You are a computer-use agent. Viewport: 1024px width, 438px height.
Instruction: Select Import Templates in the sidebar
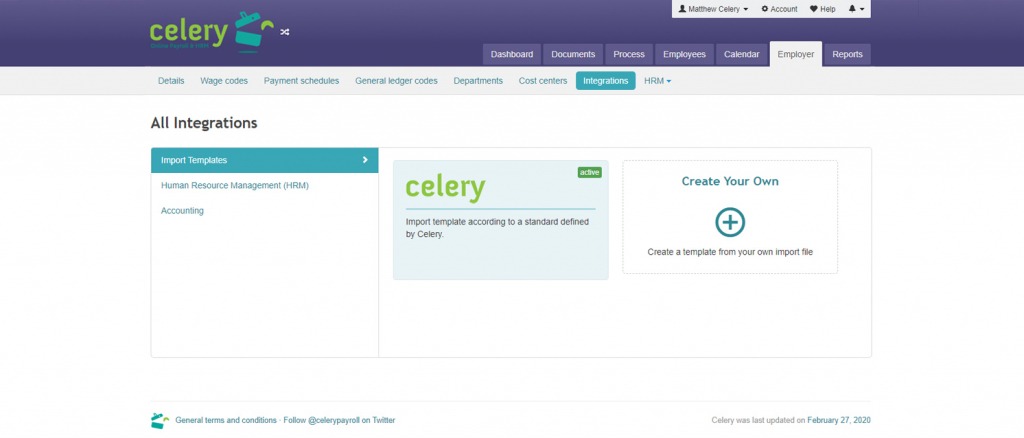264,160
